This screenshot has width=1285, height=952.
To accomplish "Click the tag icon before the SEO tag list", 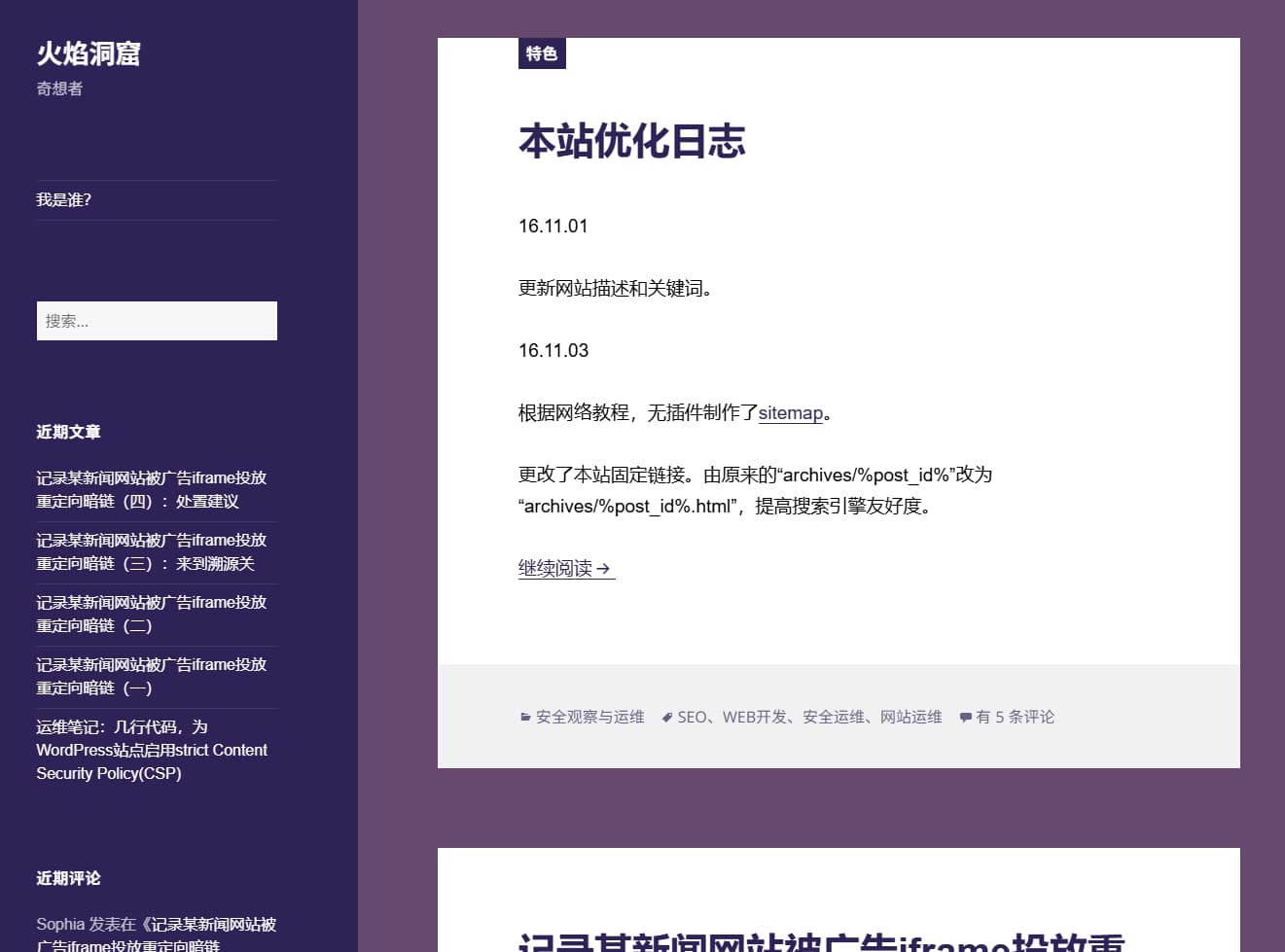I will coord(668,717).
